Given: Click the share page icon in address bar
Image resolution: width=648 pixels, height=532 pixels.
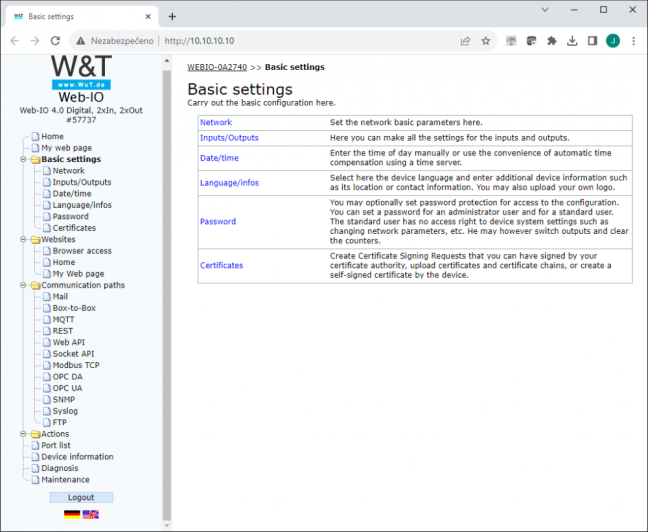Looking at the screenshot, I should point(465,41).
